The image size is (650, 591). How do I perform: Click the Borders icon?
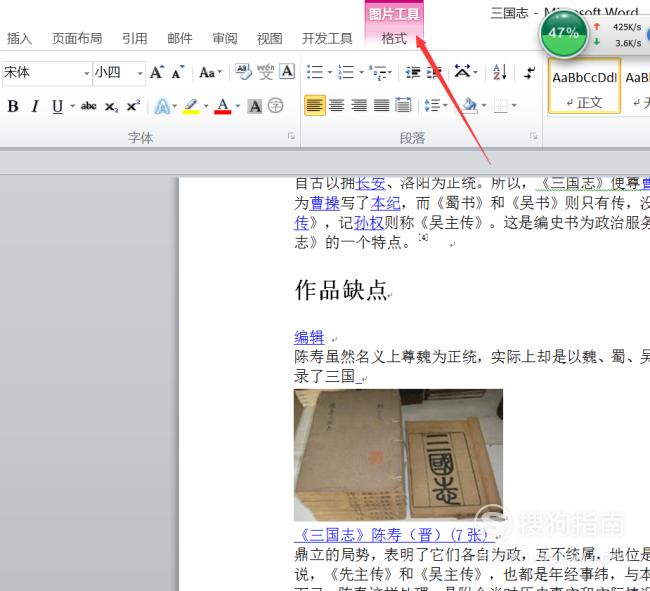501,106
